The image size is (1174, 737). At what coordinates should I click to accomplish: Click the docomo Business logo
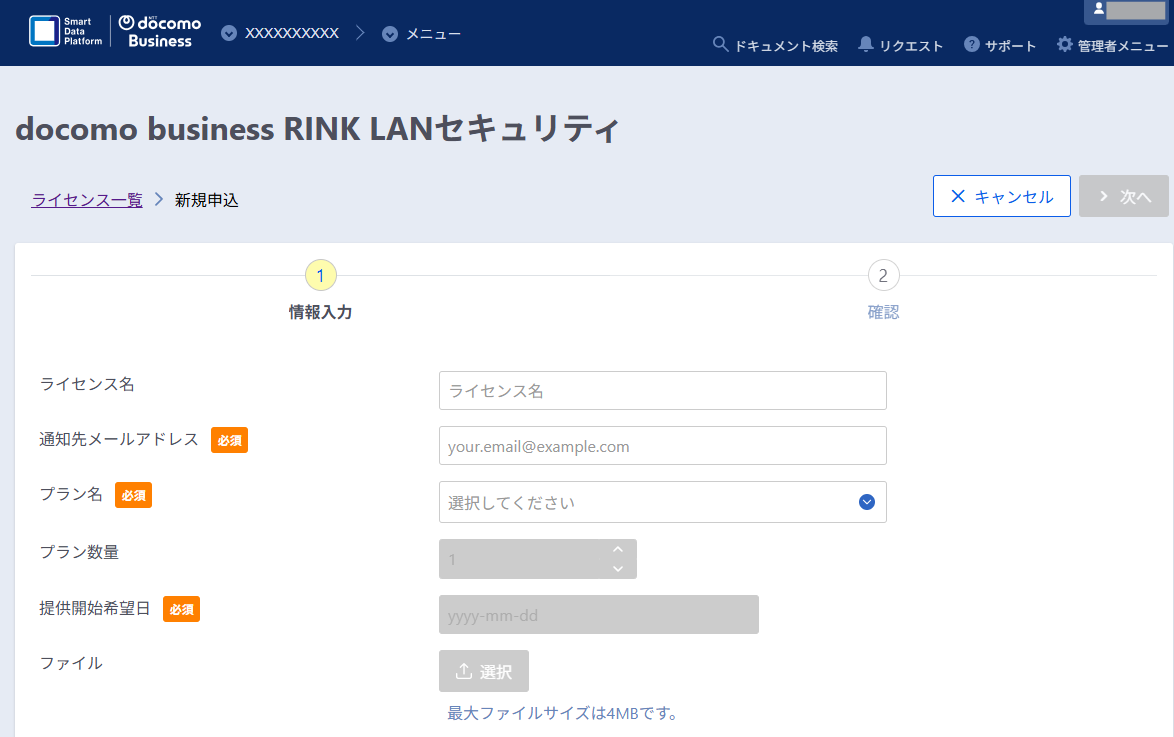click(160, 32)
